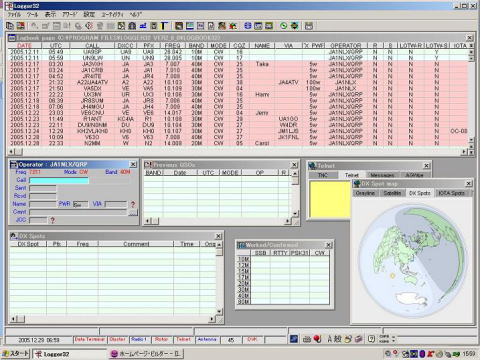Click the スタート button on taskbar
This screenshot has height=360, width=480.
click(x=15, y=354)
